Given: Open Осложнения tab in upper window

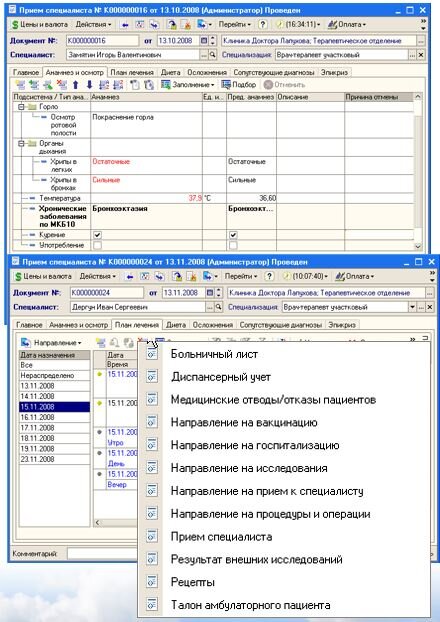Looking at the screenshot, I should click(207, 73).
